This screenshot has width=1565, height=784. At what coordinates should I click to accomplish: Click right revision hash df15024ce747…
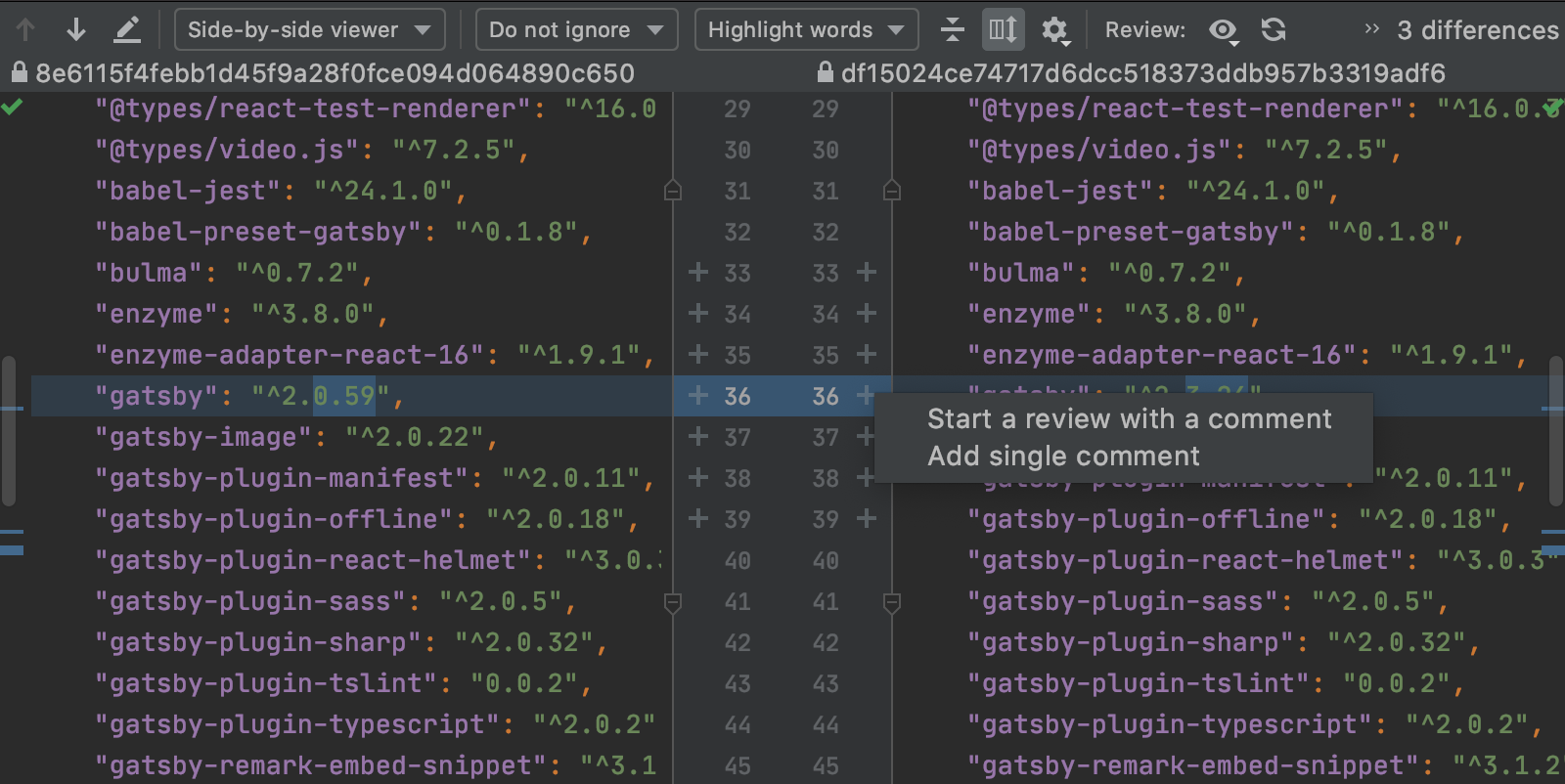(1142, 73)
